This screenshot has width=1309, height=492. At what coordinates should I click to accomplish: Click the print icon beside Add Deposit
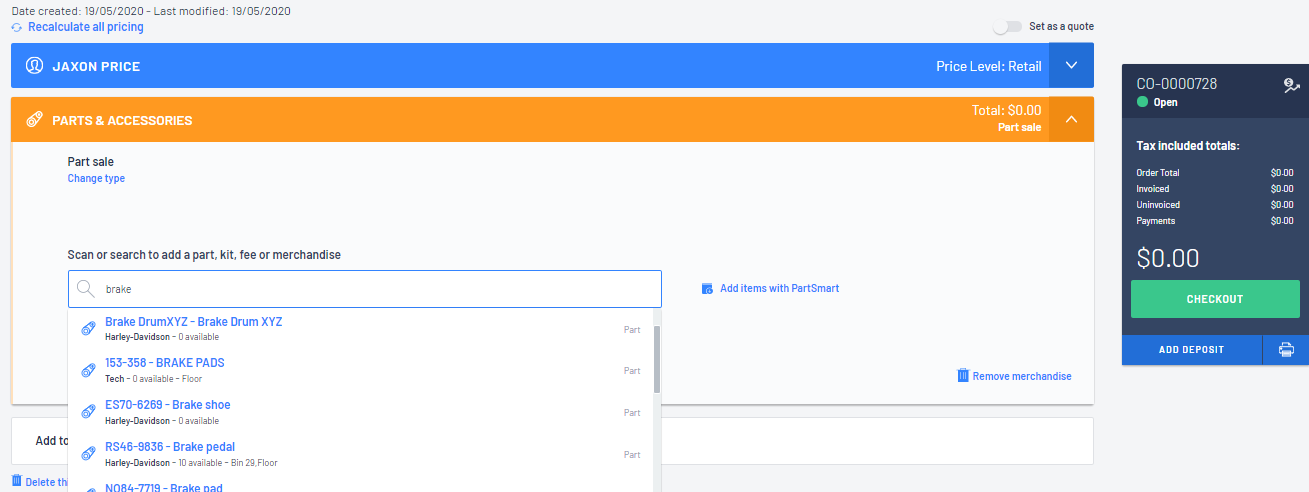click(x=1286, y=350)
